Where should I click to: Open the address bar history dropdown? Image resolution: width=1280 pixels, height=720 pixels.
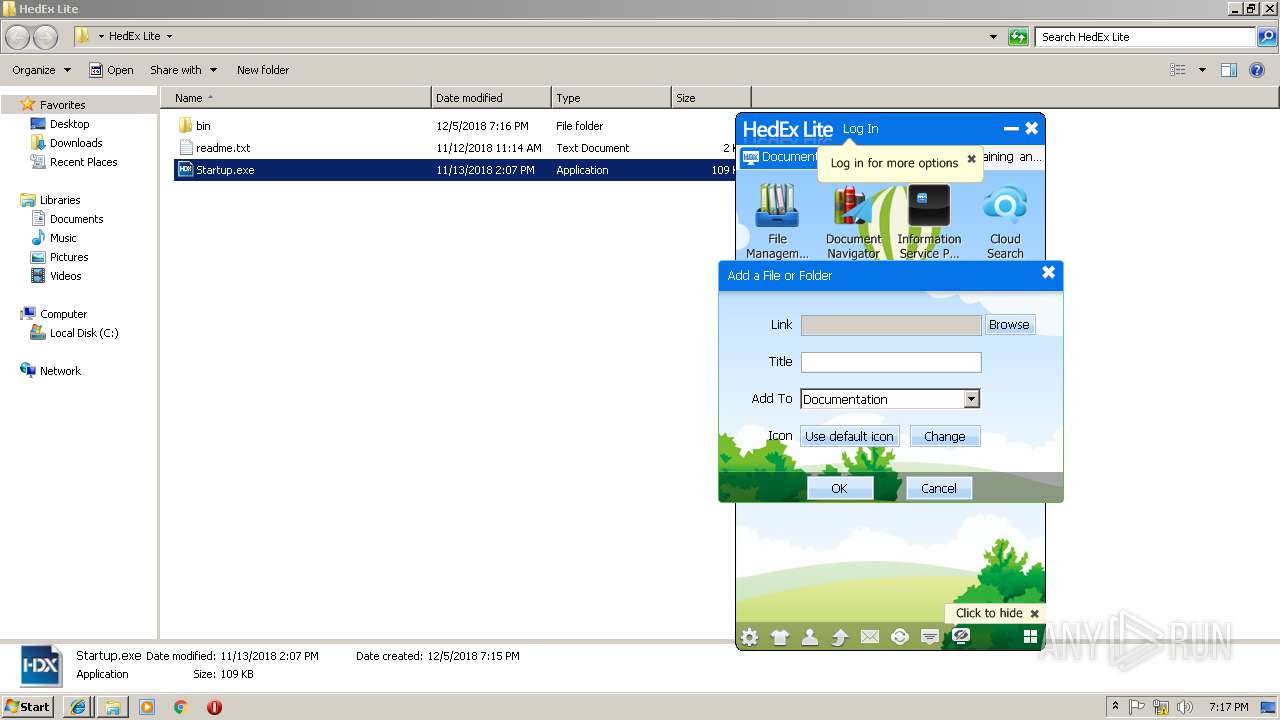pyautogui.click(x=993, y=37)
